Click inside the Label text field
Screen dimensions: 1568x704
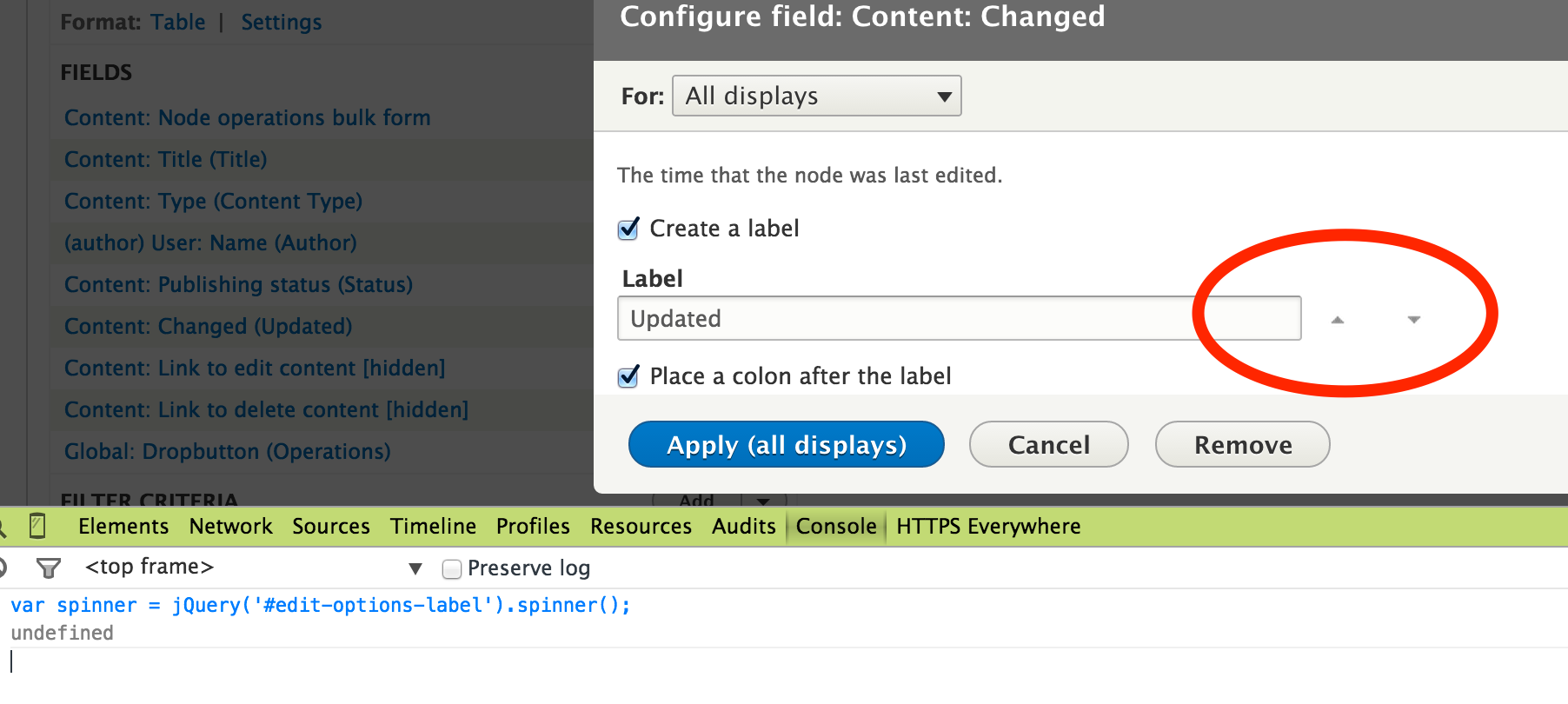click(956, 318)
